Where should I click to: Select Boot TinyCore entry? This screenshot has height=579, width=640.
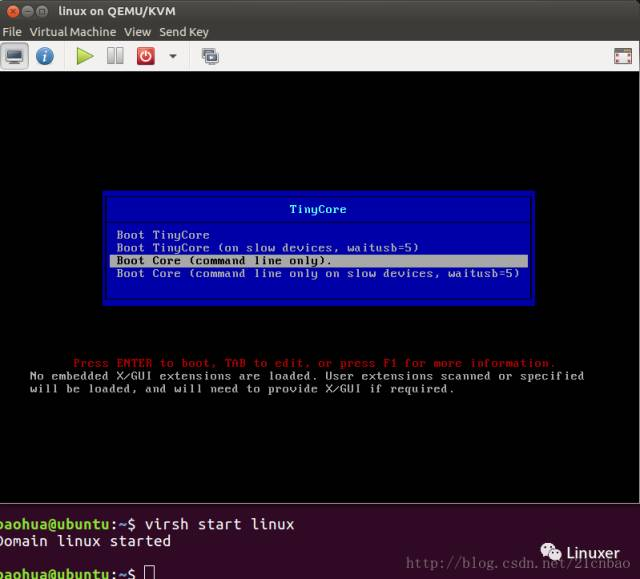[318, 235]
